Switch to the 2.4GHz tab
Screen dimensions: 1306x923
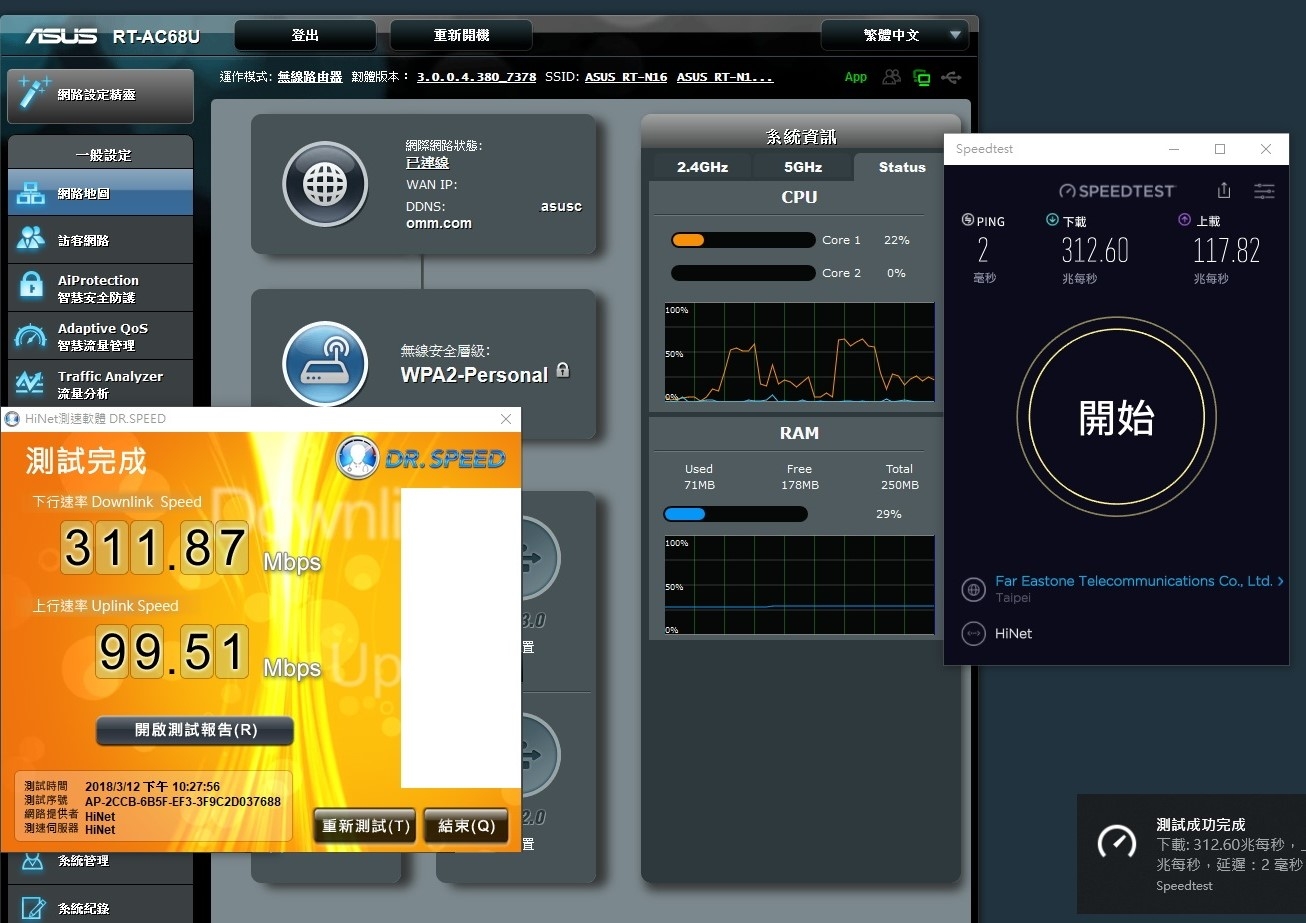tap(702, 167)
